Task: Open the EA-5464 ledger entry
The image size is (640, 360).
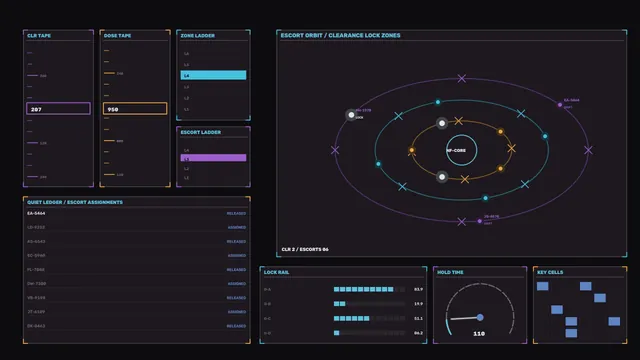Action: [x=136, y=213]
